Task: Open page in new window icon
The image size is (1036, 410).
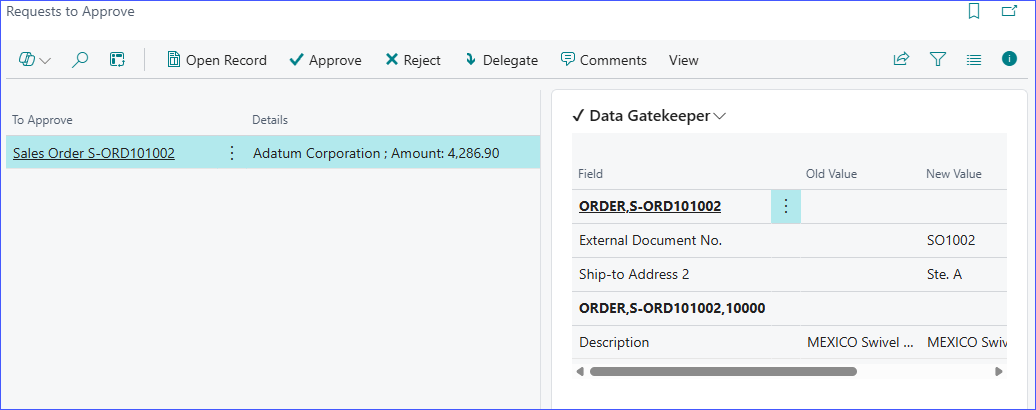Action: [x=1009, y=12]
